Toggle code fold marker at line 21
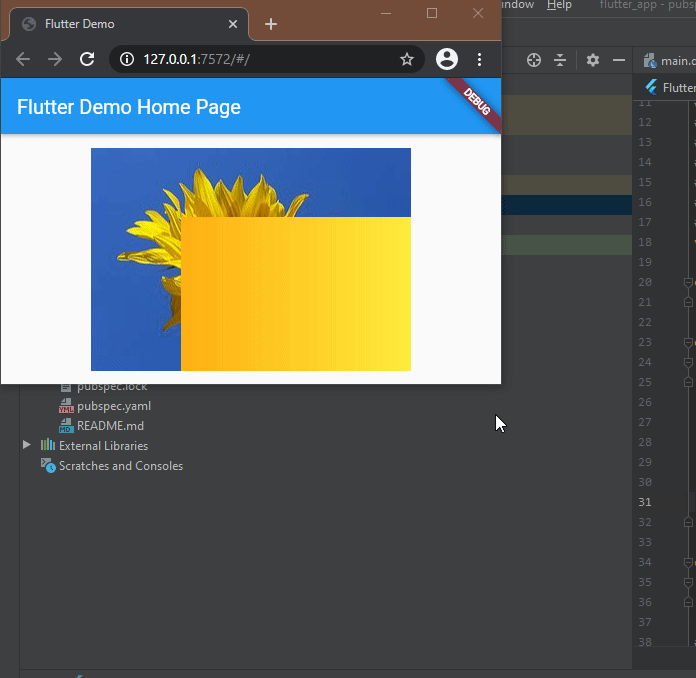 [x=688, y=302]
